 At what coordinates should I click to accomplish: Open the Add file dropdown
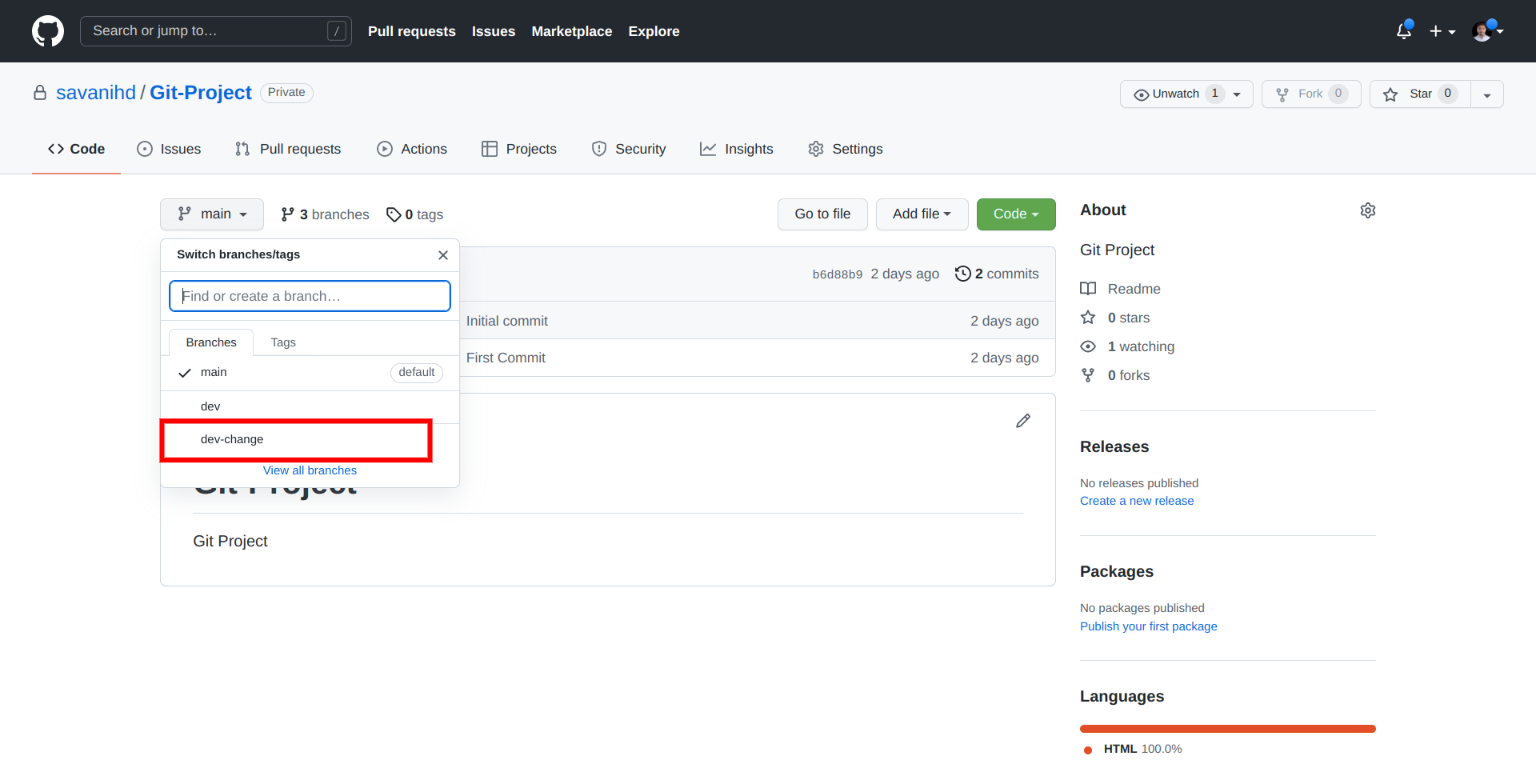921,214
